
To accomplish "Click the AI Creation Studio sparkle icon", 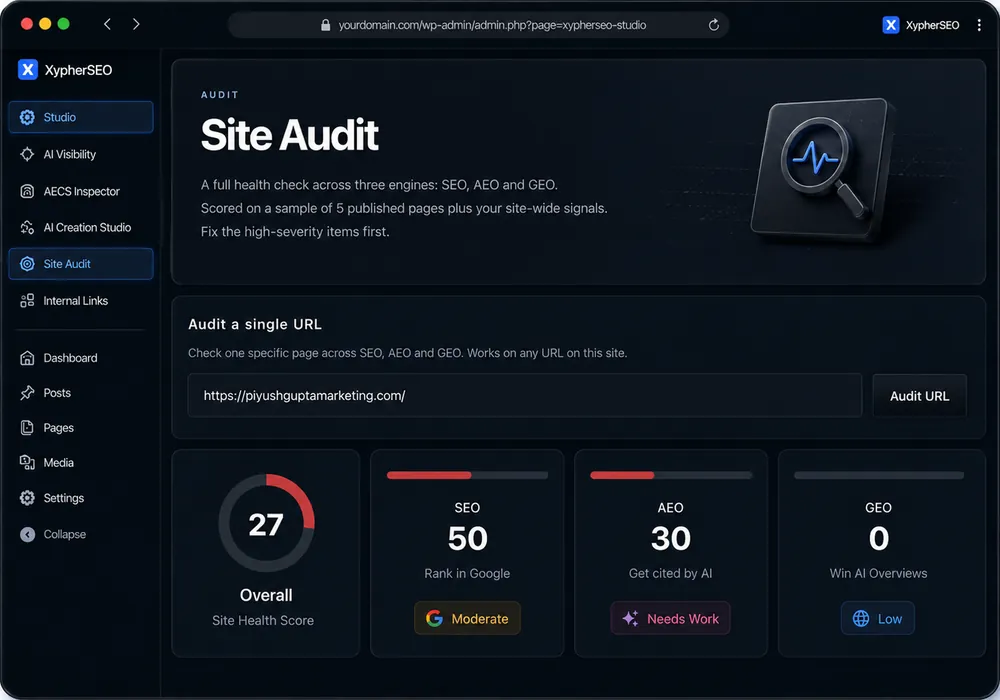I will pyautogui.click(x=27, y=228).
